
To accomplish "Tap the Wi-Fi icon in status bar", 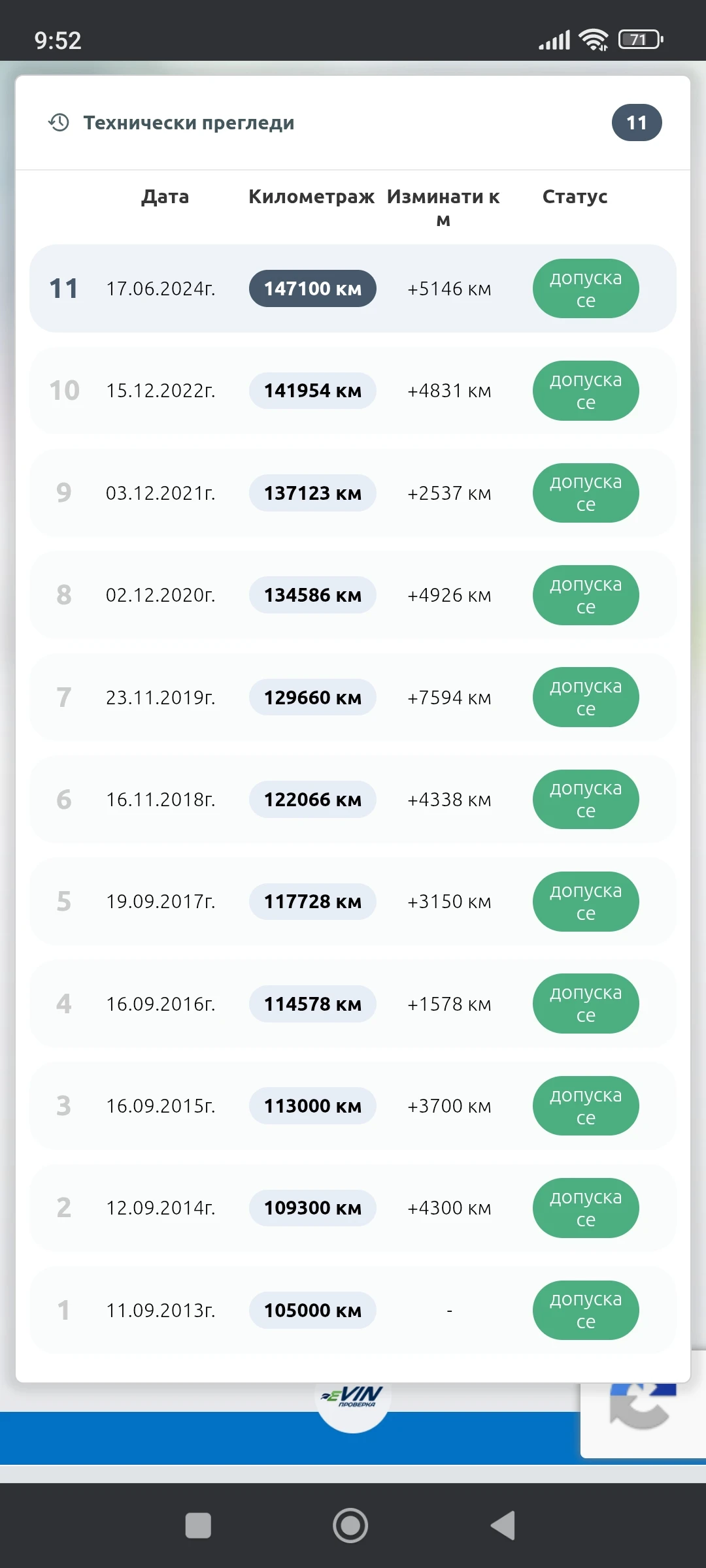I will tap(594, 40).
